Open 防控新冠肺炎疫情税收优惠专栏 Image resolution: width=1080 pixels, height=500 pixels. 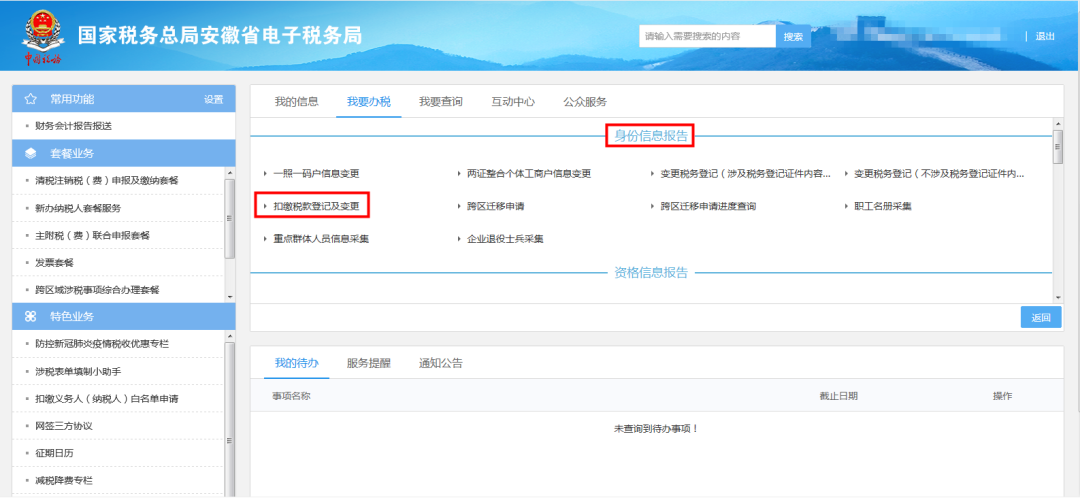[102, 344]
